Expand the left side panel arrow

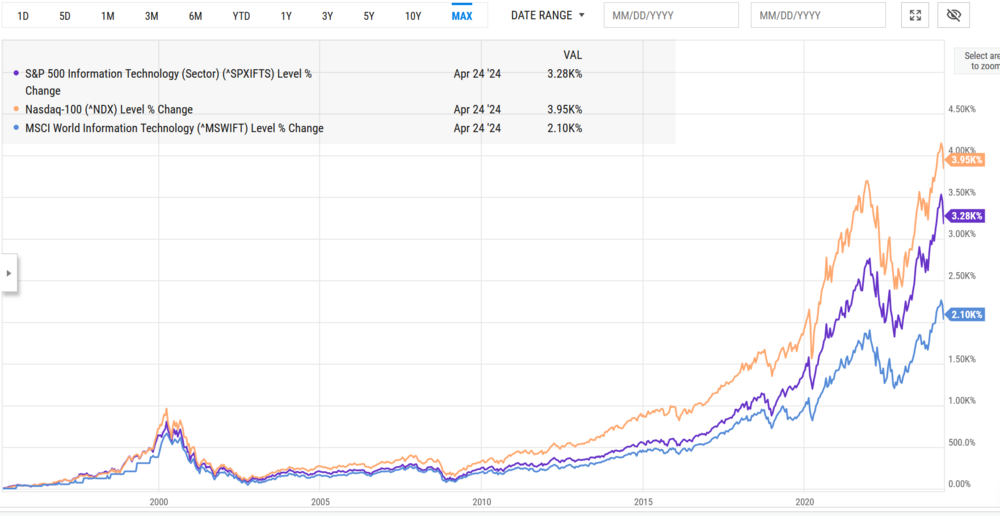pos(9,273)
